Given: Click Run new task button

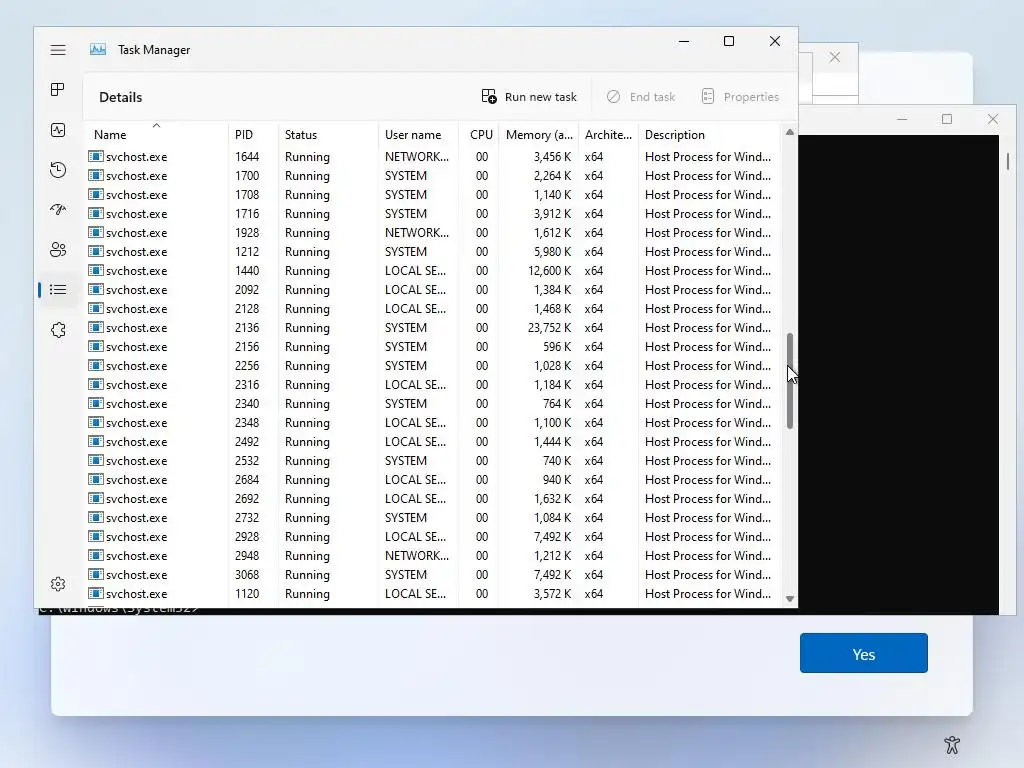Looking at the screenshot, I should click(529, 97).
